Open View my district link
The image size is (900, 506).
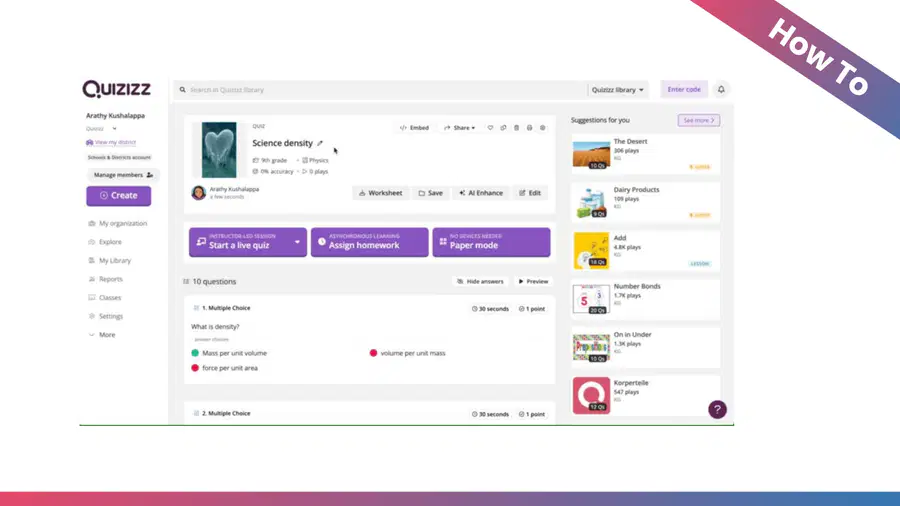click(x=111, y=142)
